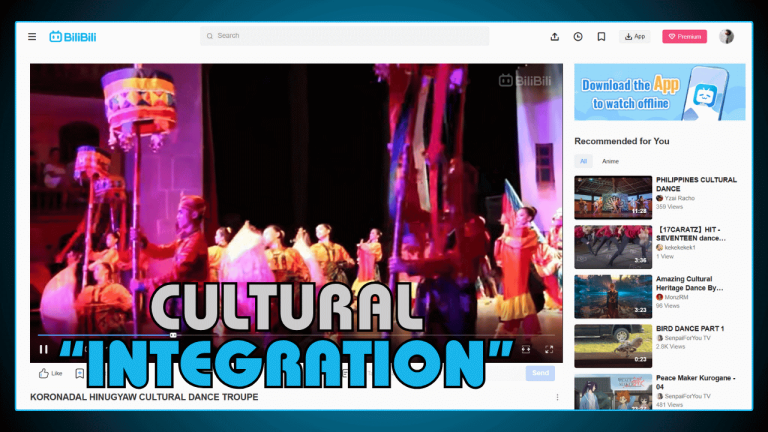
Task: Open the user profile avatar
Action: click(x=726, y=36)
